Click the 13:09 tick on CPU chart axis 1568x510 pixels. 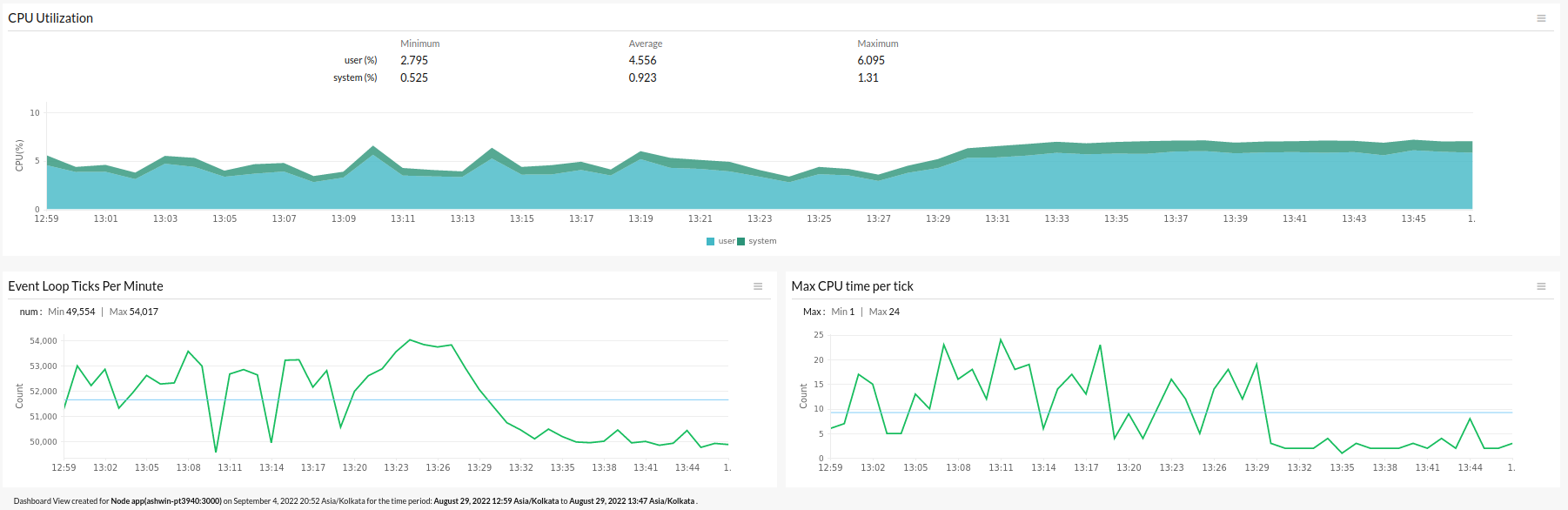pyautogui.click(x=344, y=218)
